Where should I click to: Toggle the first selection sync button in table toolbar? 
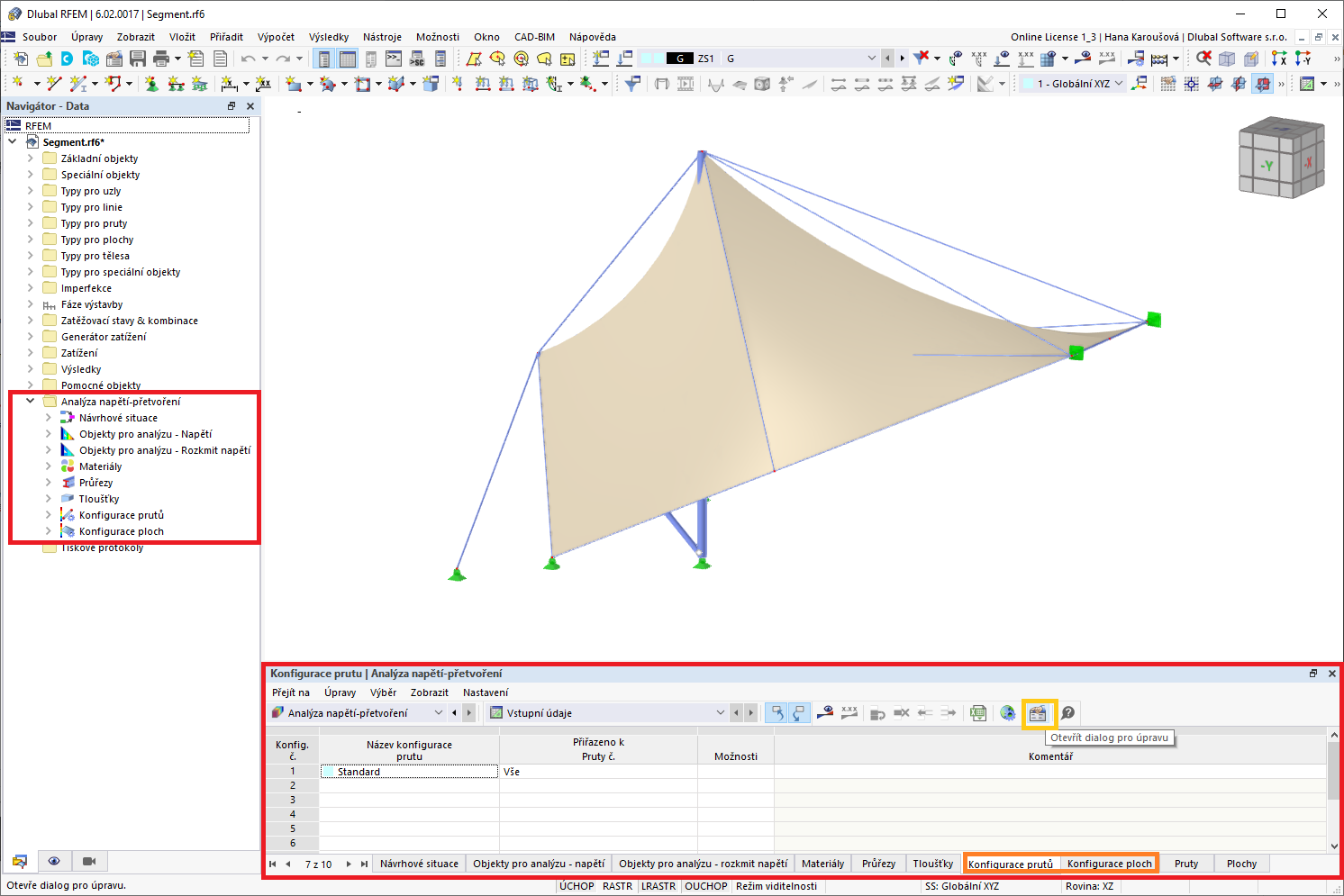point(775,713)
